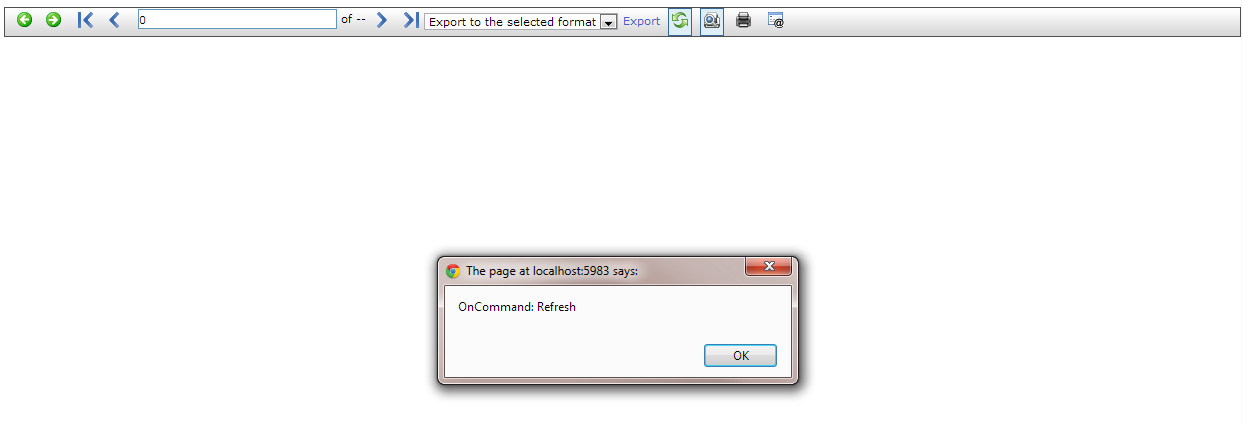Open the export format dropdown arrow
Screen dimensions: 1242x426
[x=608, y=22]
